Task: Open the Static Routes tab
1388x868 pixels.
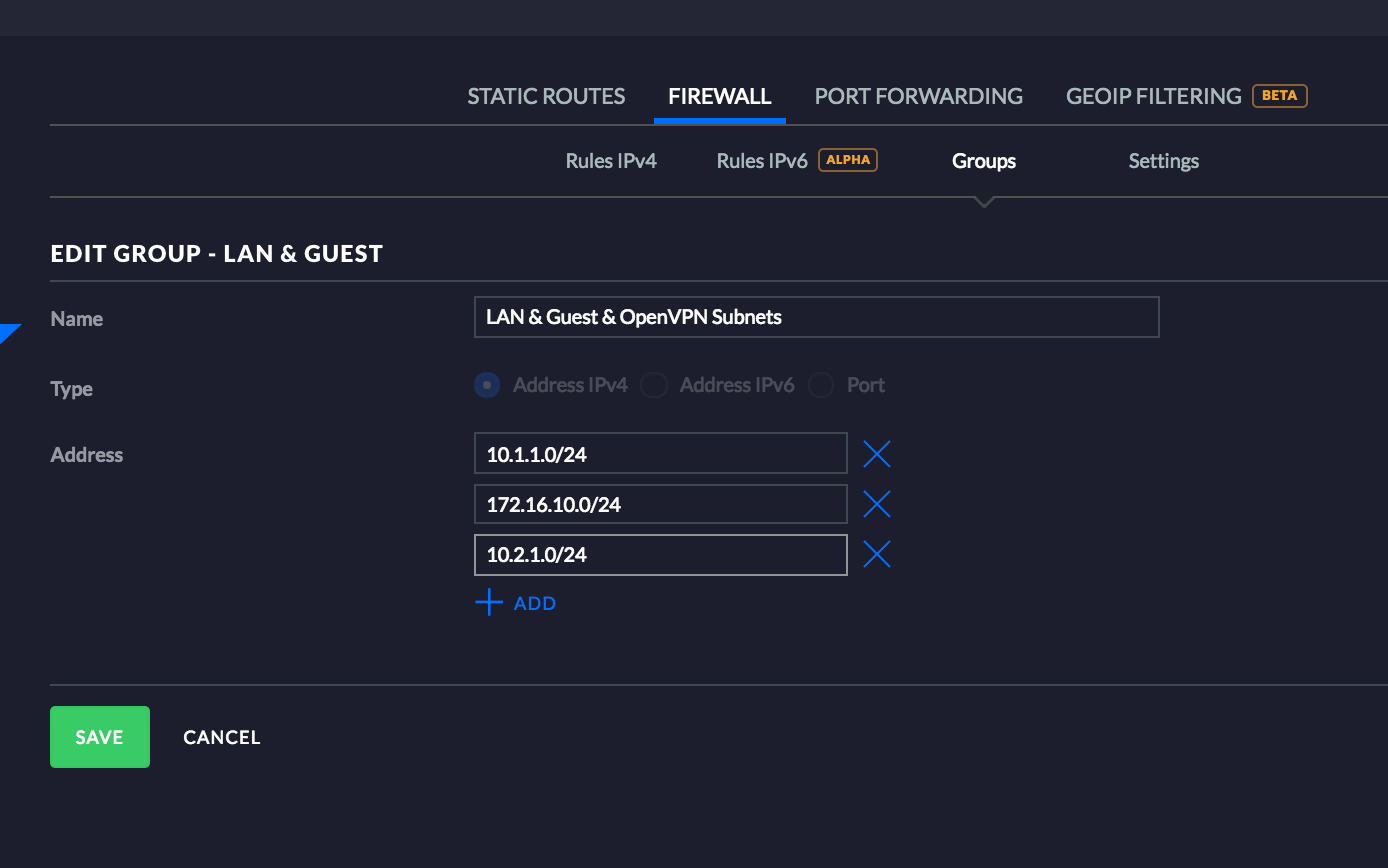Action: [x=546, y=96]
